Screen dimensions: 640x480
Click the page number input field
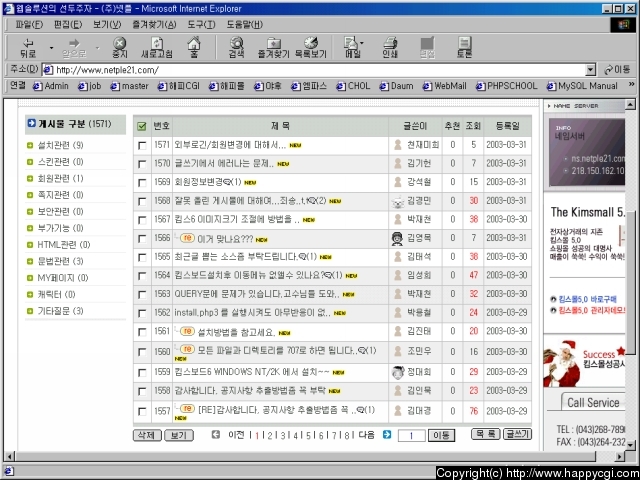pyautogui.click(x=411, y=436)
